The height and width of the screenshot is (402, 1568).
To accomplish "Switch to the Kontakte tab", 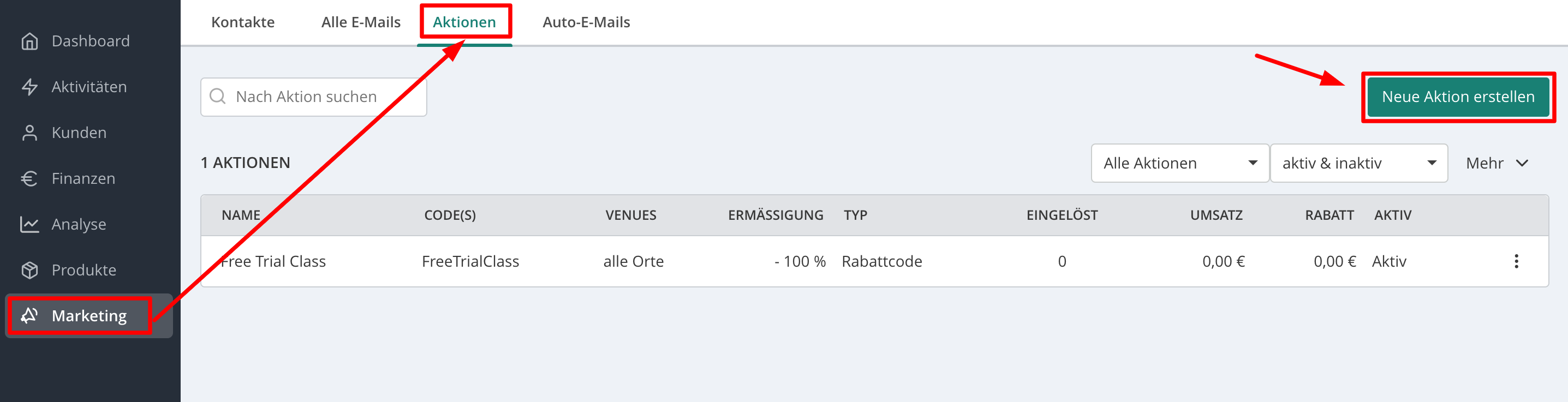I will pyautogui.click(x=243, y=22).
